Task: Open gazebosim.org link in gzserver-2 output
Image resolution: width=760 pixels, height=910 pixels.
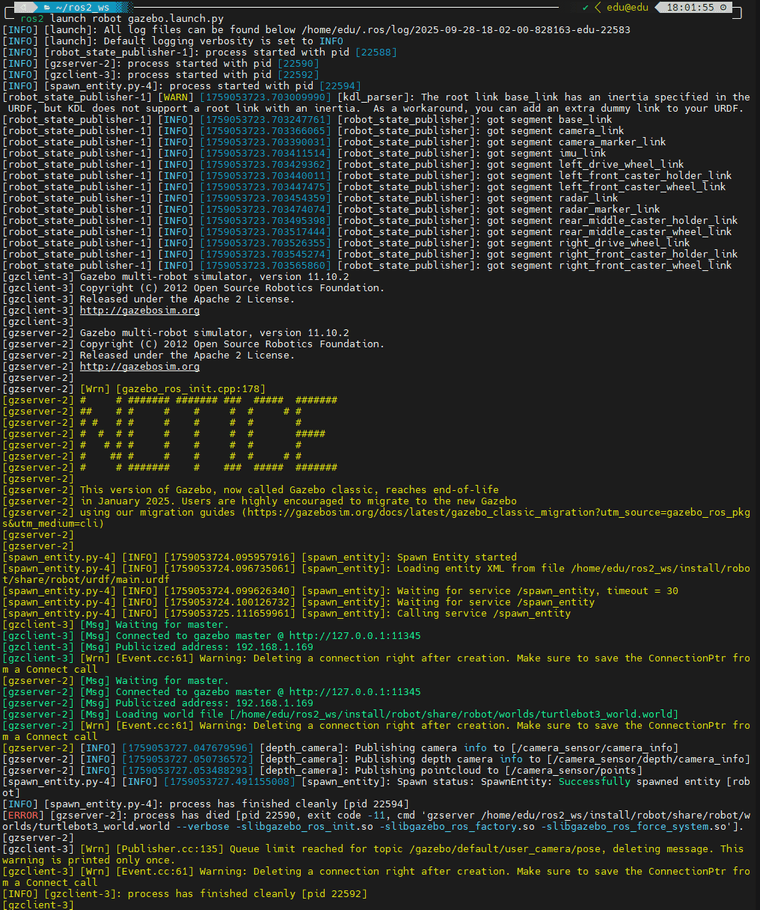Action: 139,367
